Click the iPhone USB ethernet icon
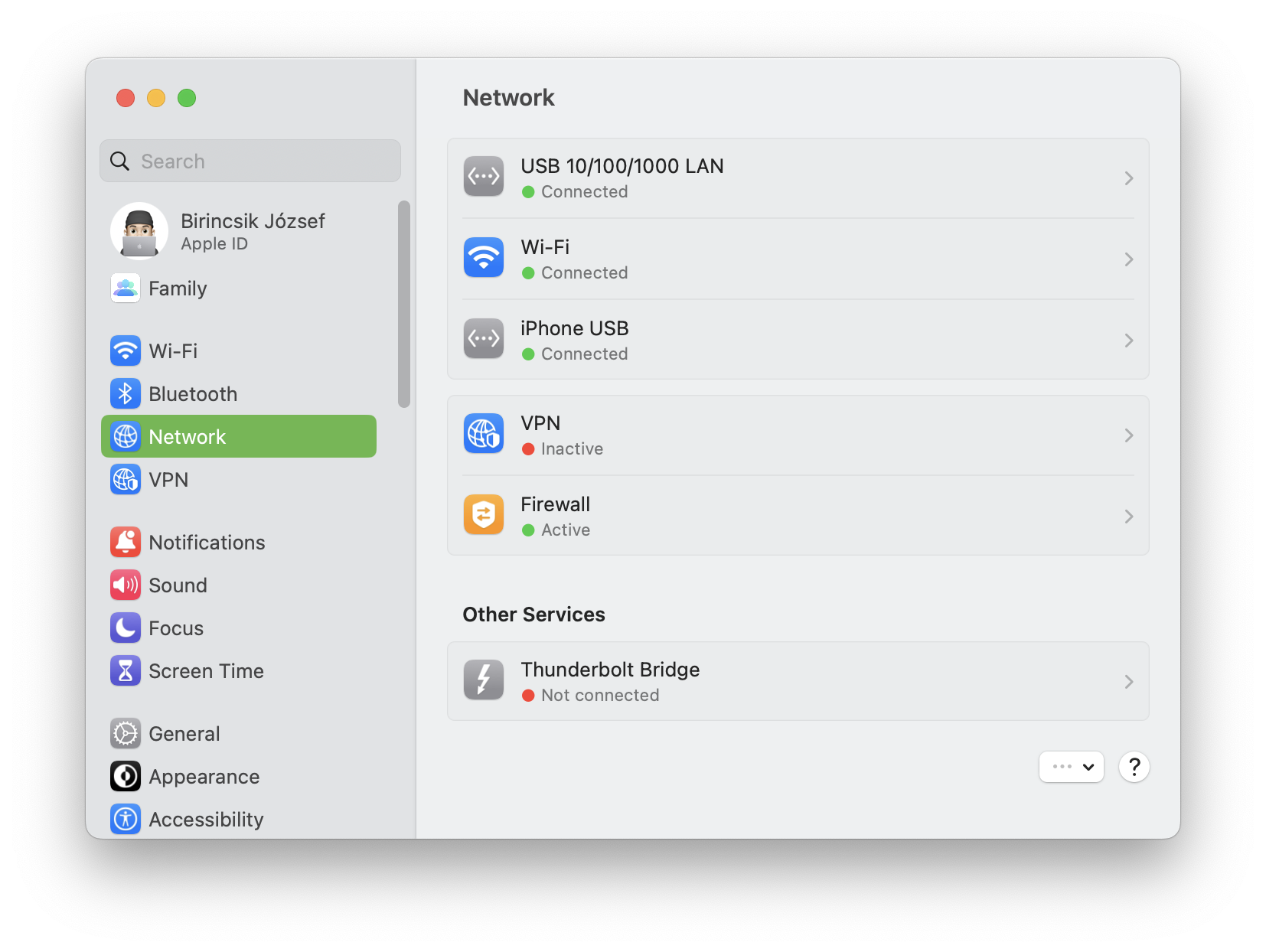 pyautogui.click(x=484, y=339)
